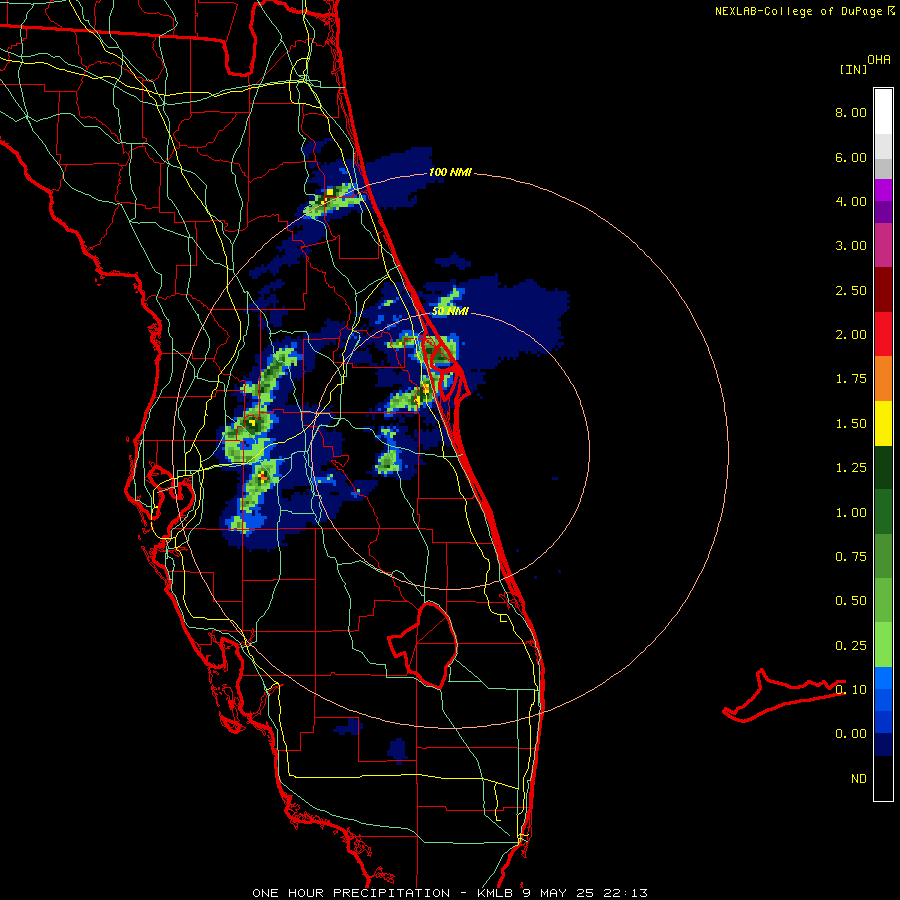
Task: Select the bright red swatch beside 2.00
Action: click(x=883, y=334)
